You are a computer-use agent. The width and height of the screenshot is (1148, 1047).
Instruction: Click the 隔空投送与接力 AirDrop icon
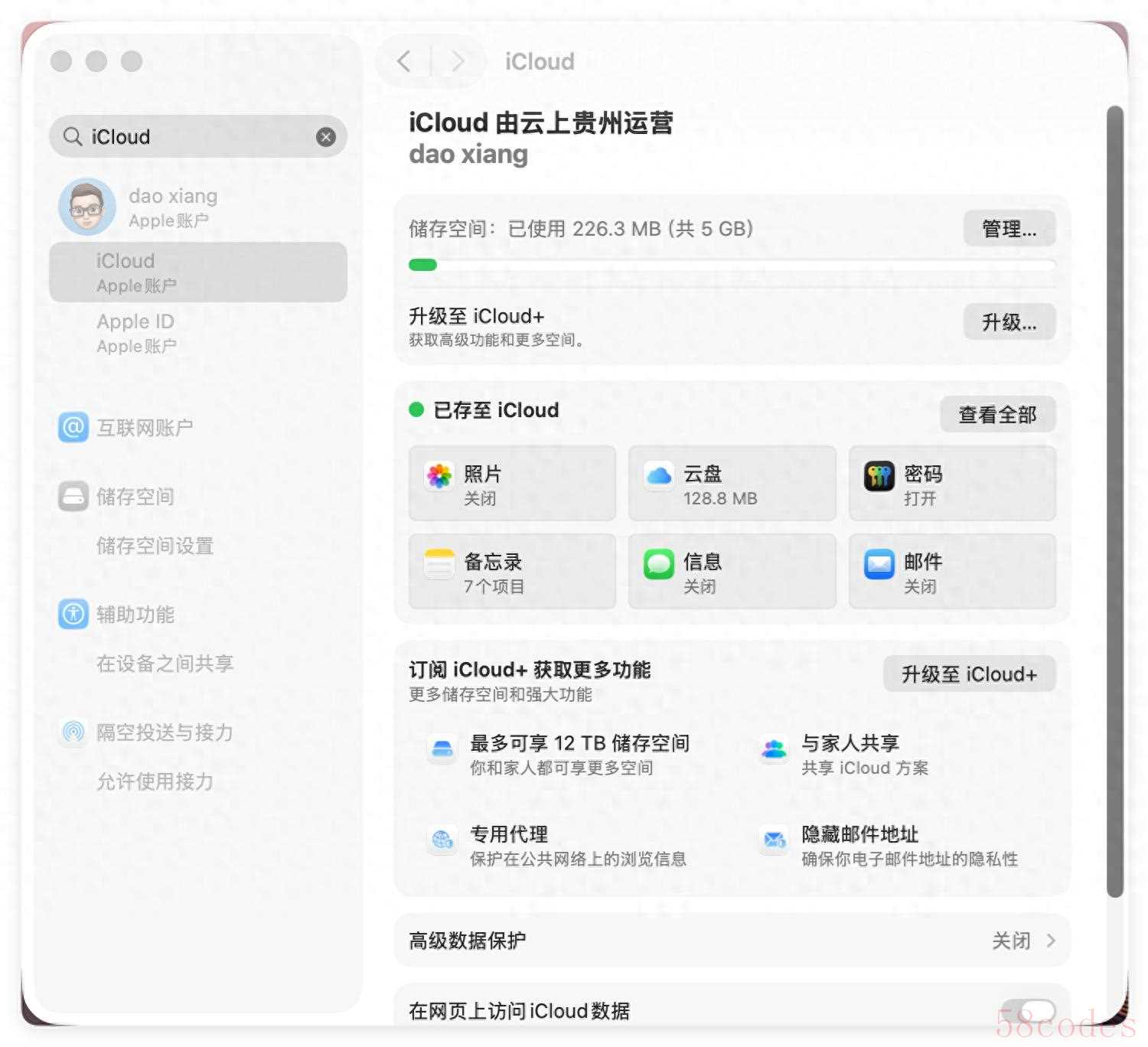pos(73,732)
